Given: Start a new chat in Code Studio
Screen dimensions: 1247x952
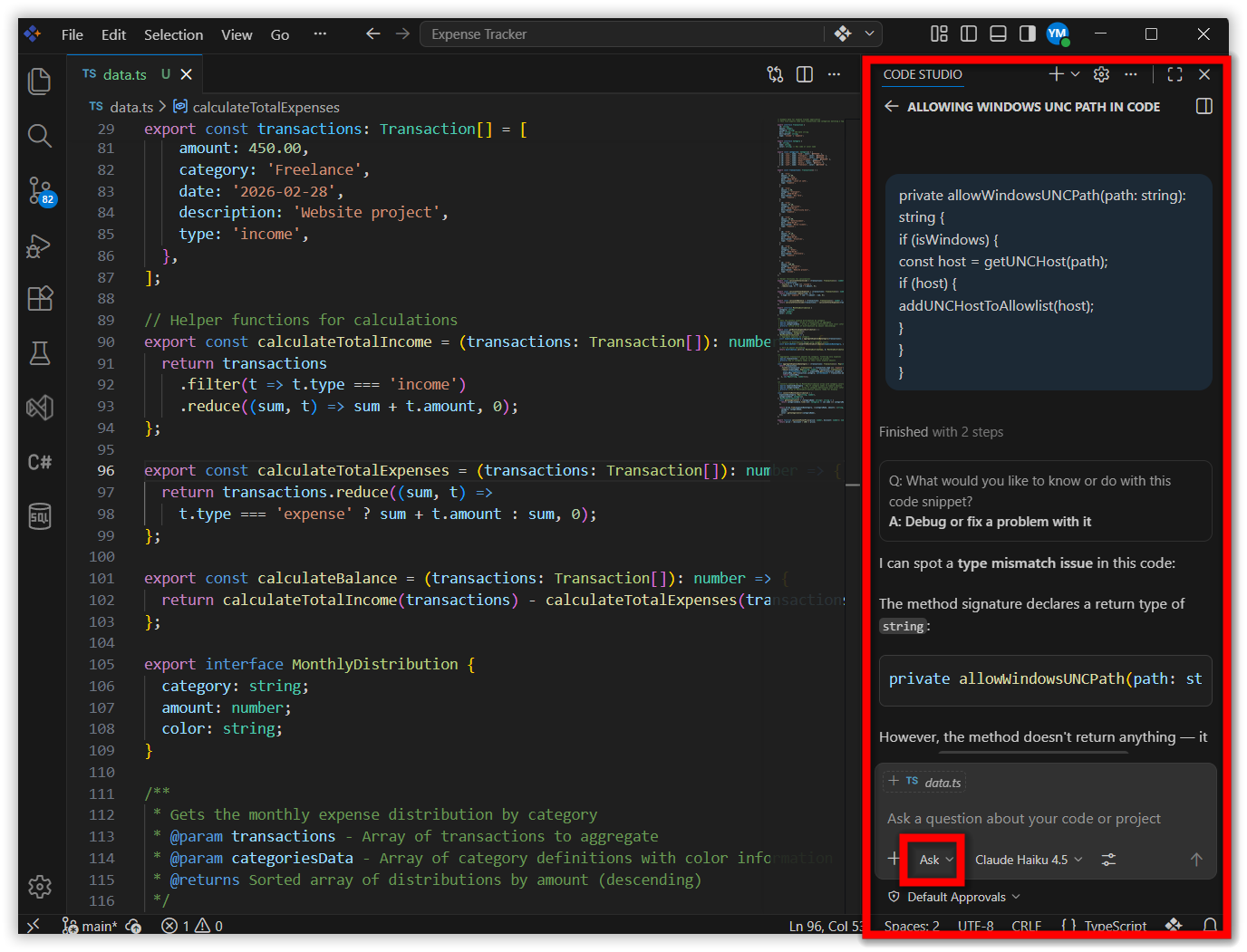Looking at the screenshot, I should (x=1056, y=74).
